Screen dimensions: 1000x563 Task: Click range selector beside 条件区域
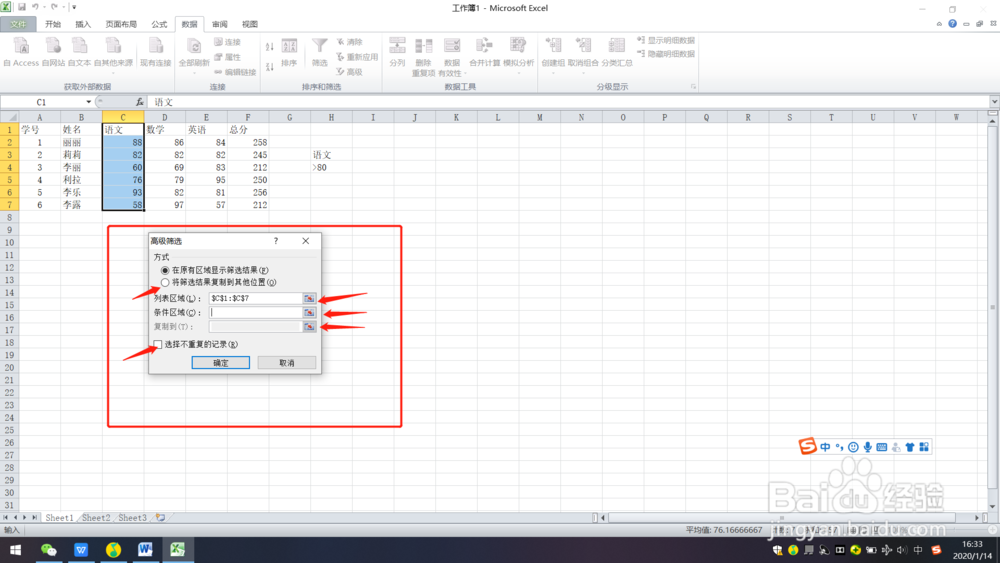pos(309,312)
